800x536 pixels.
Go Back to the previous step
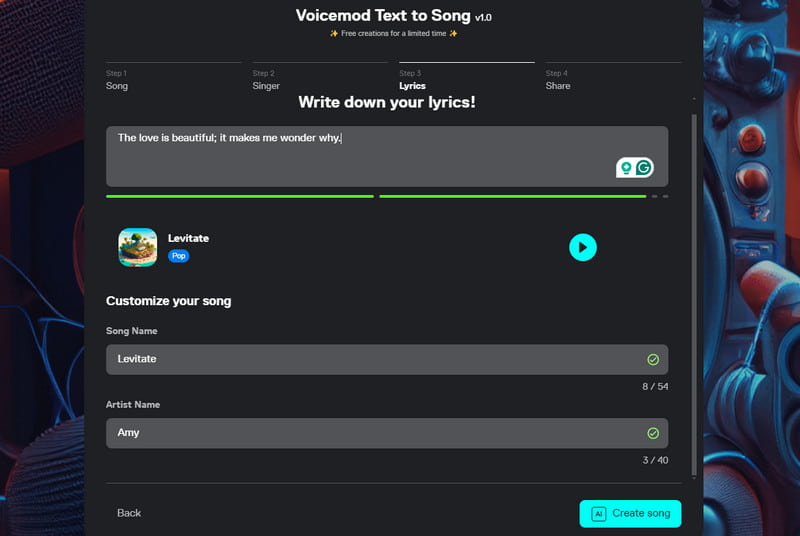pos(129,513)
